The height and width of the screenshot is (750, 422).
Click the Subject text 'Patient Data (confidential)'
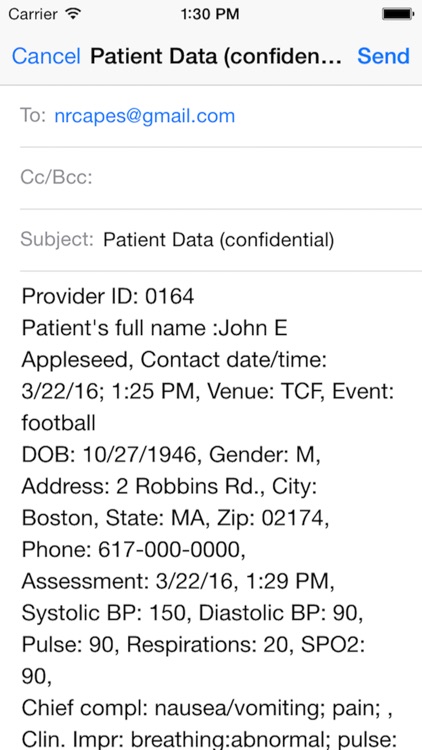pyautogui.click(x=218, y=239)
